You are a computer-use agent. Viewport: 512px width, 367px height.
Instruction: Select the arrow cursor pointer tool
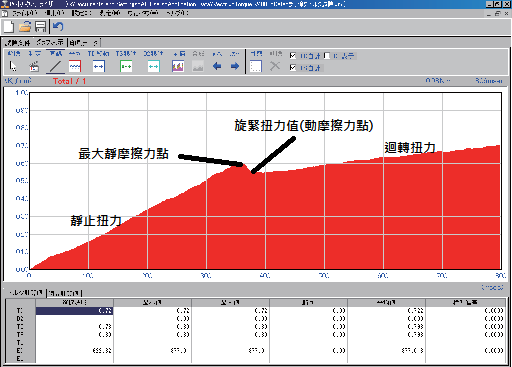pyautogui.click(x=13, y=66)
